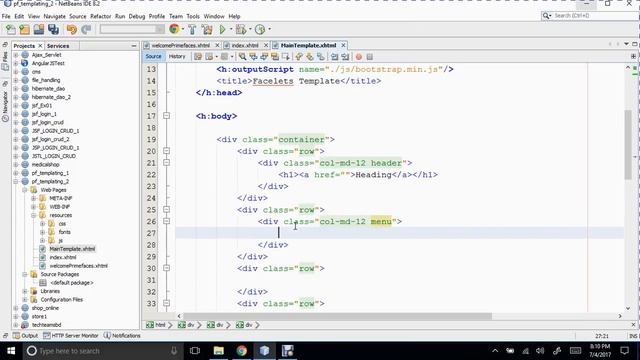The width and height of the screenshot is (640, 360).
Task: Click the Redo toolbar icon
Action: tap(86, 29)
